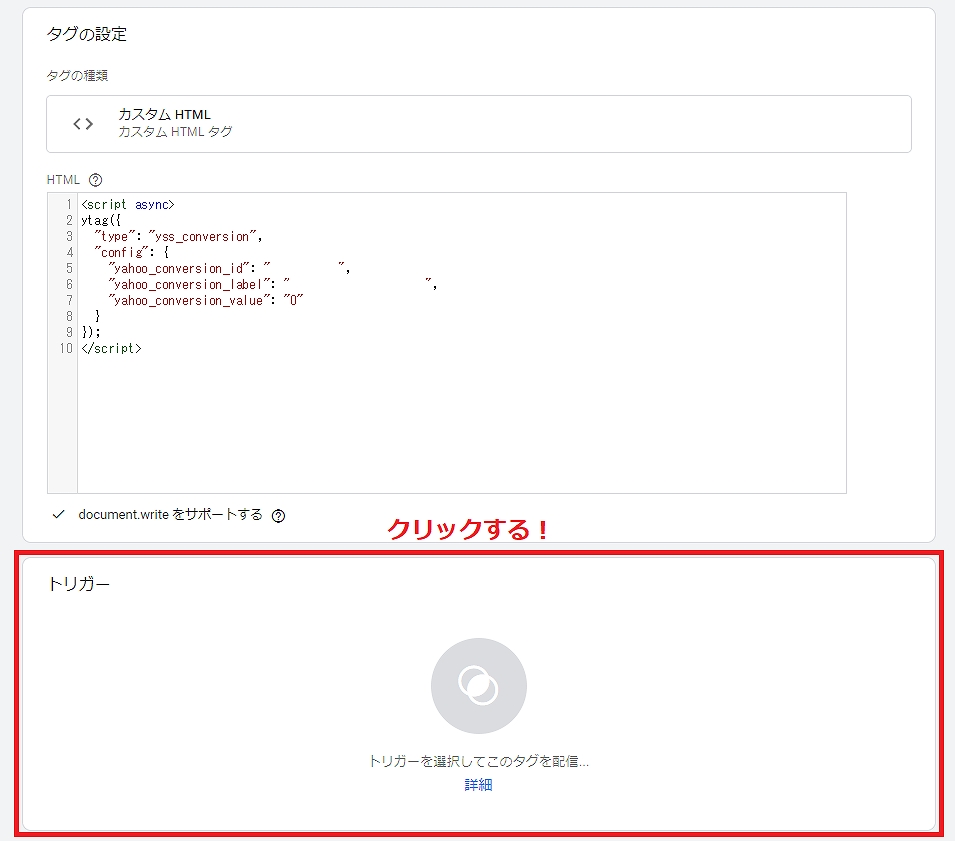Click the yahoo_conversion_label line in code
The width and height of the screenshot is (955, 841).
273,284
